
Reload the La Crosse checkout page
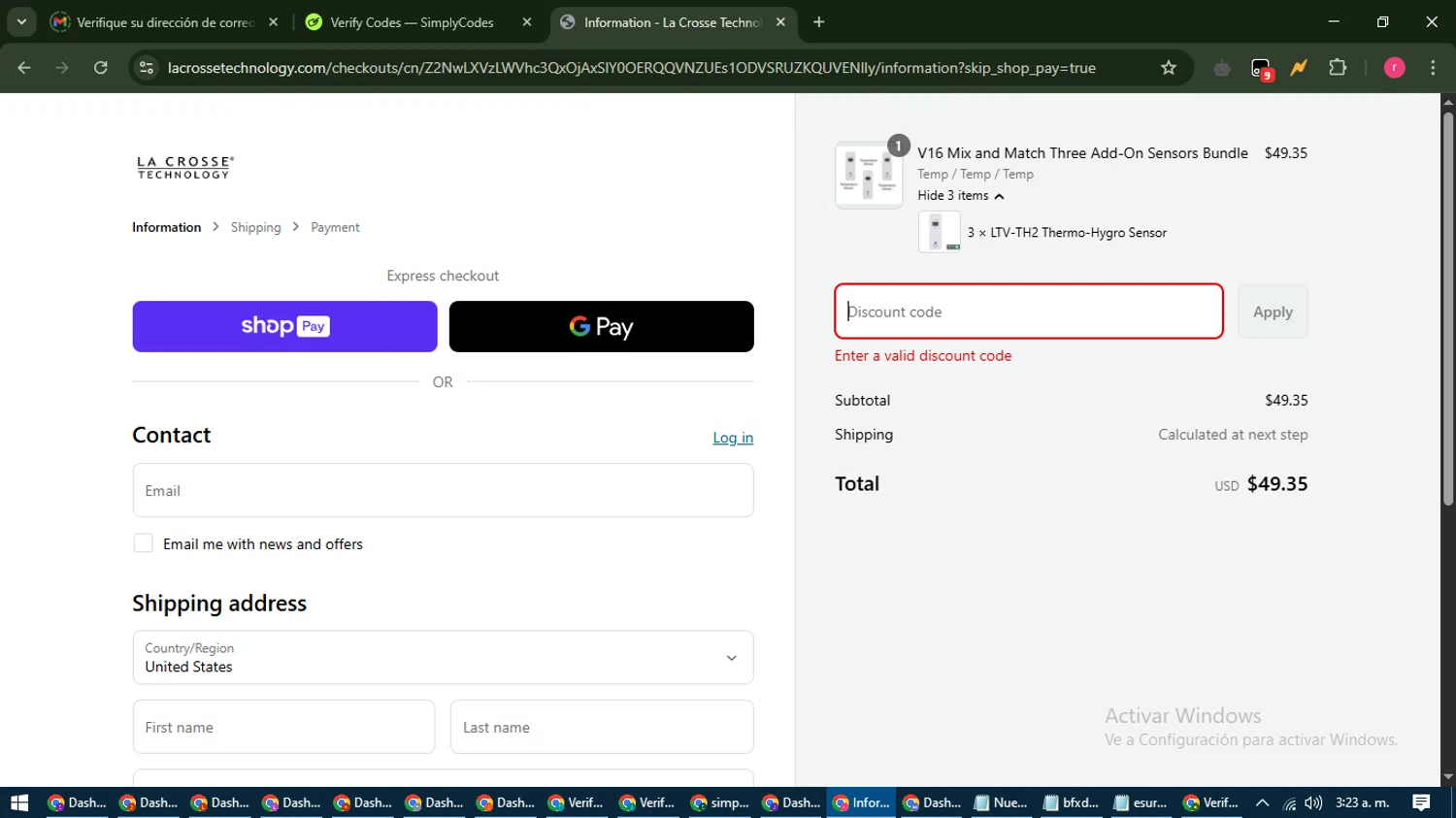101,68
